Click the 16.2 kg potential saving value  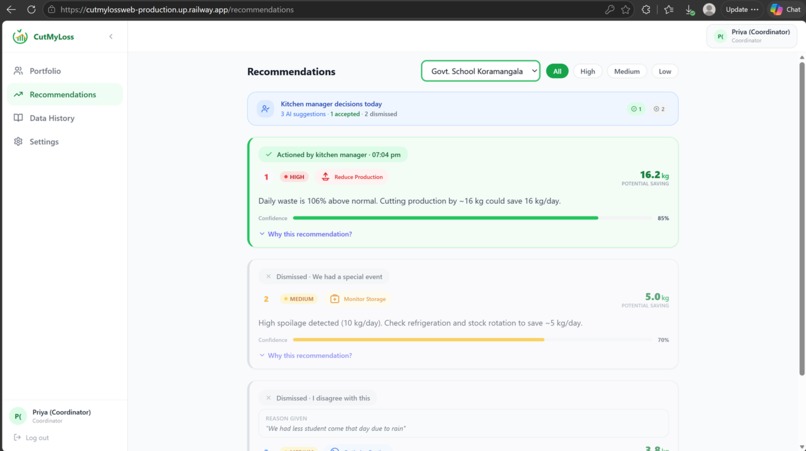654,175
